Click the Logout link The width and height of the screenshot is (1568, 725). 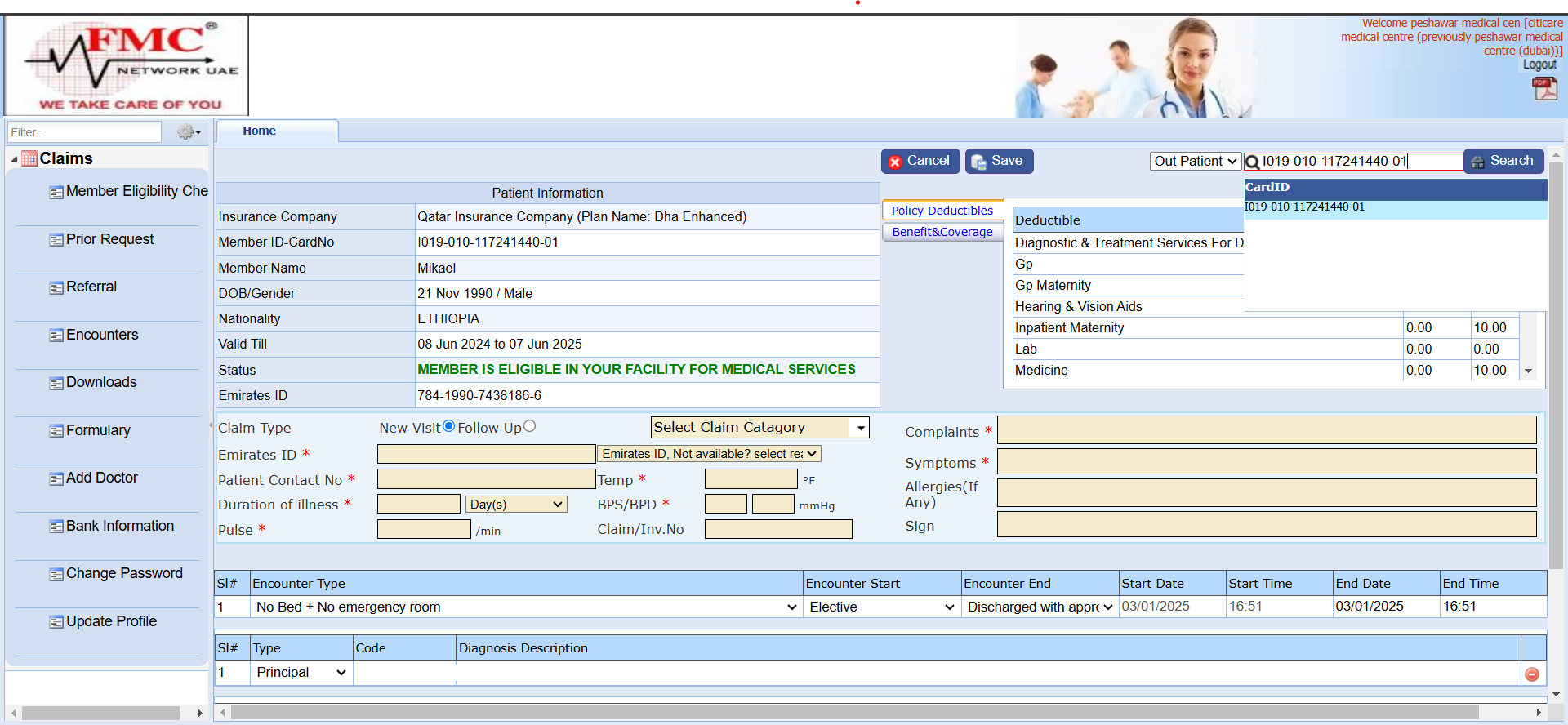1539,64
